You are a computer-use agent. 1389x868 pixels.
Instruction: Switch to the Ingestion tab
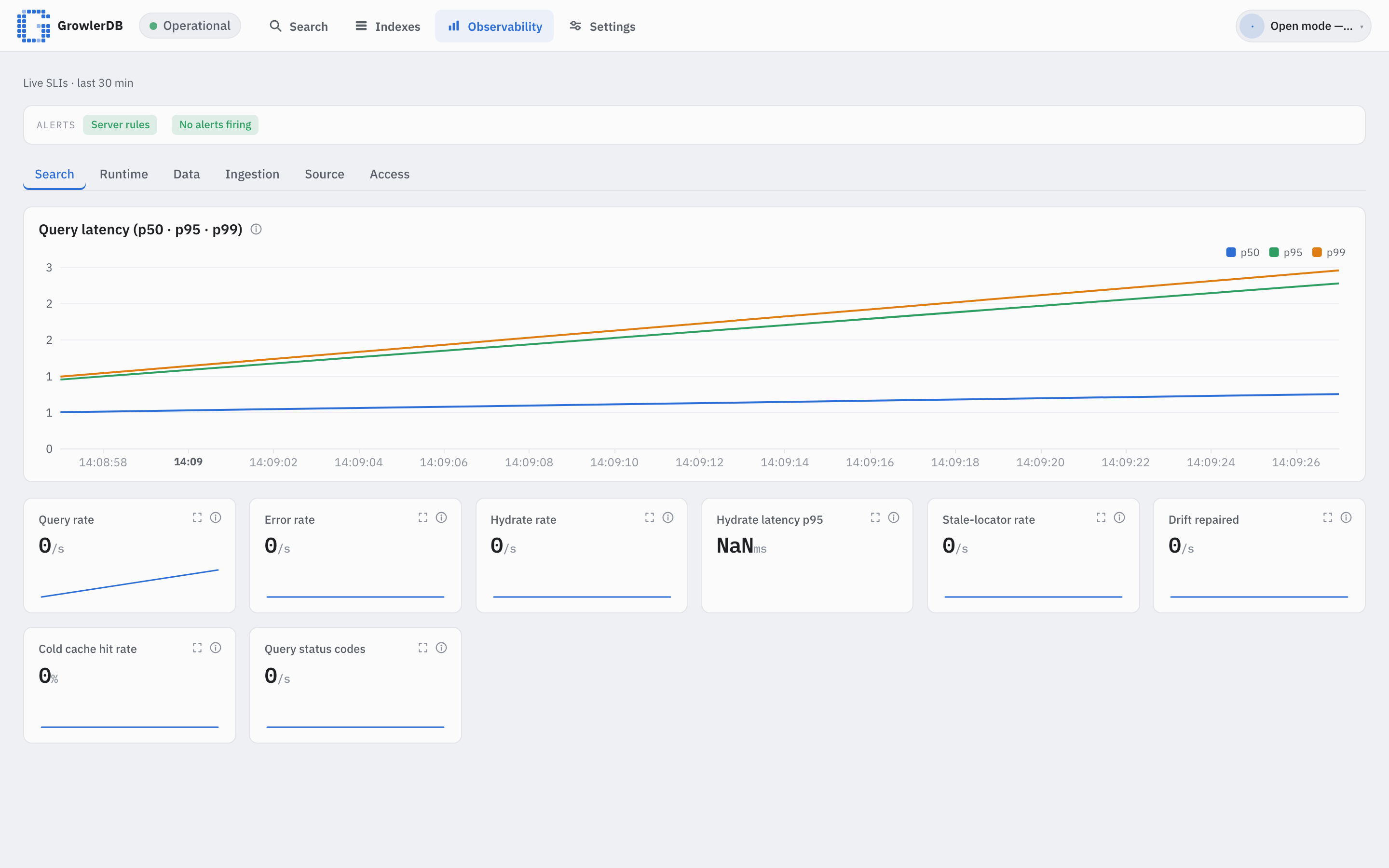[x=252, y=174]
